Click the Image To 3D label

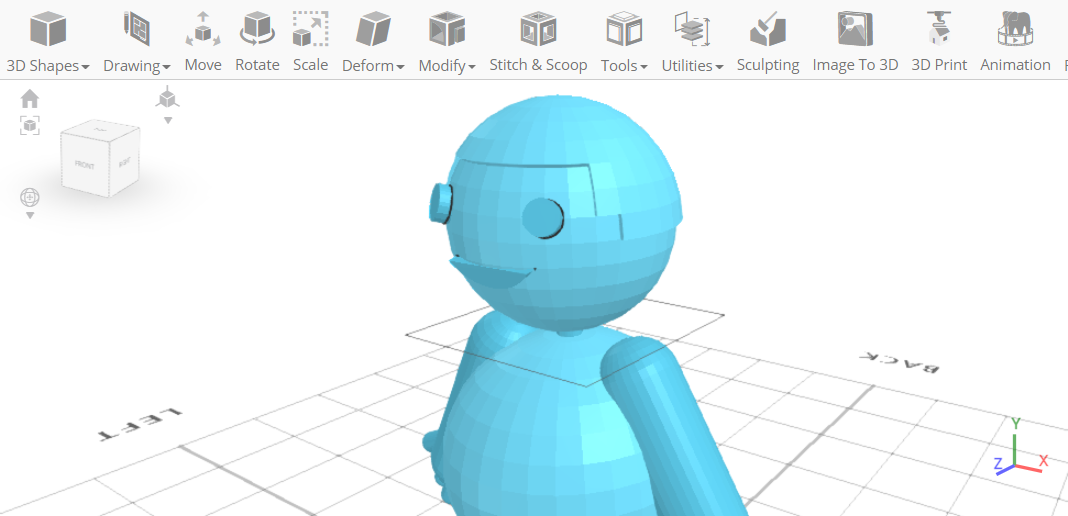coord(855,65)
